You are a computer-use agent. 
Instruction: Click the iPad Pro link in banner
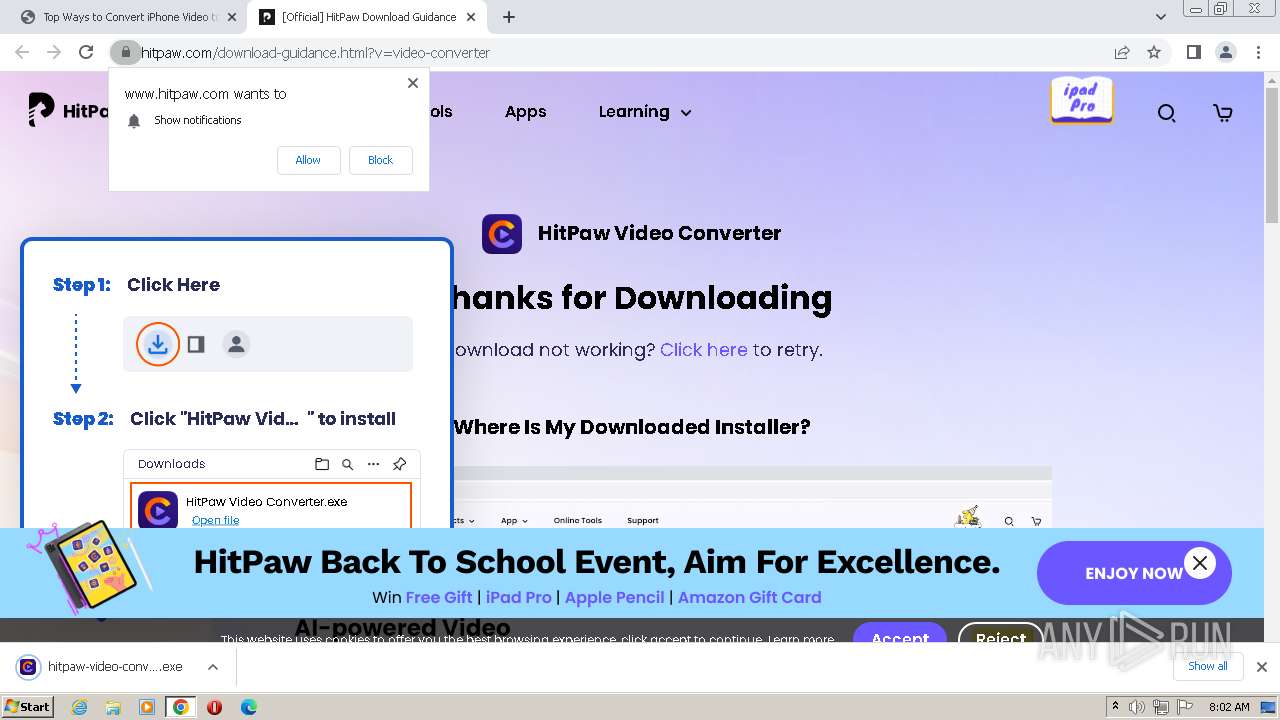[x=519, y=597]
